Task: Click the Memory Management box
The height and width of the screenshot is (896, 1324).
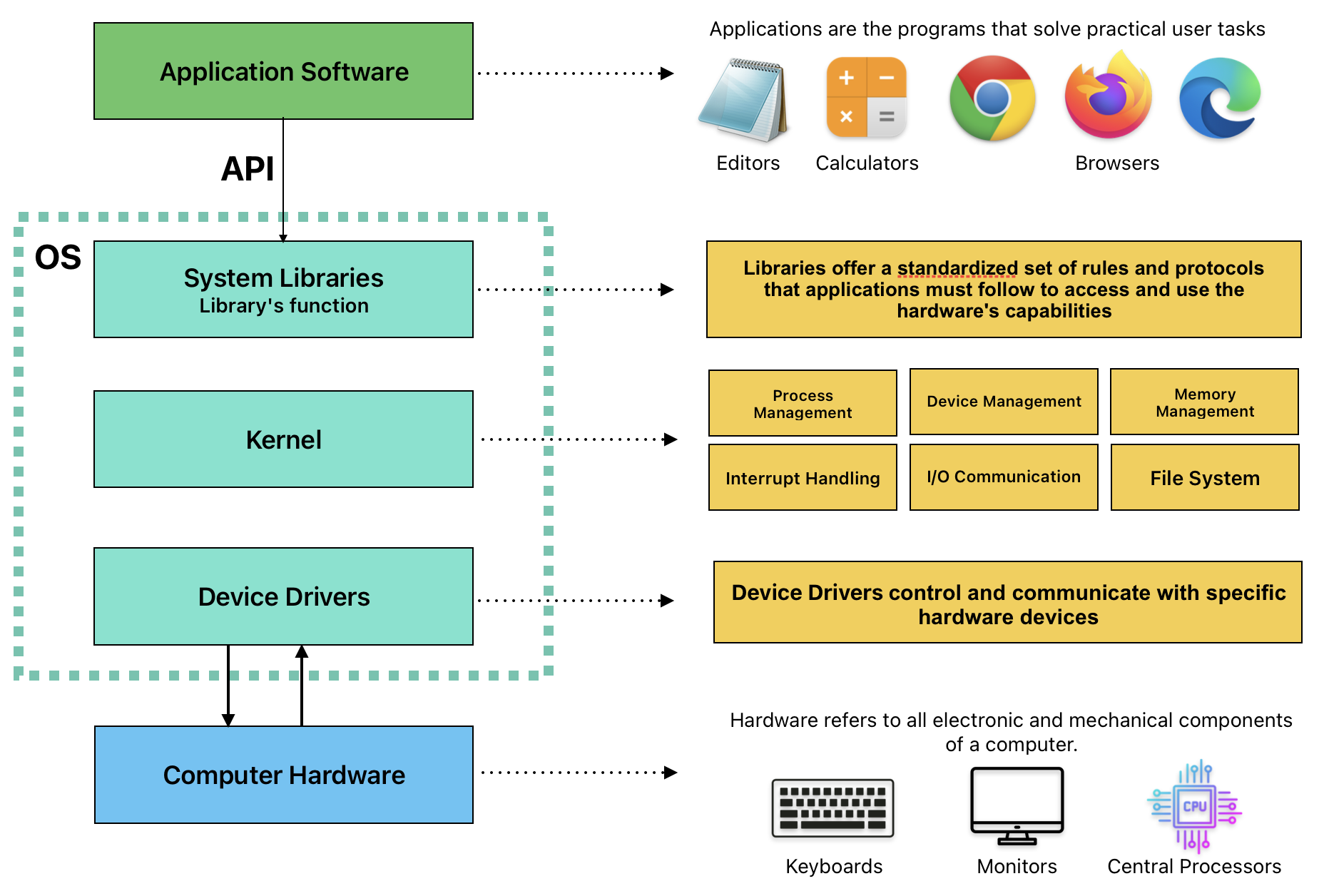Action: click(1204, 402)
